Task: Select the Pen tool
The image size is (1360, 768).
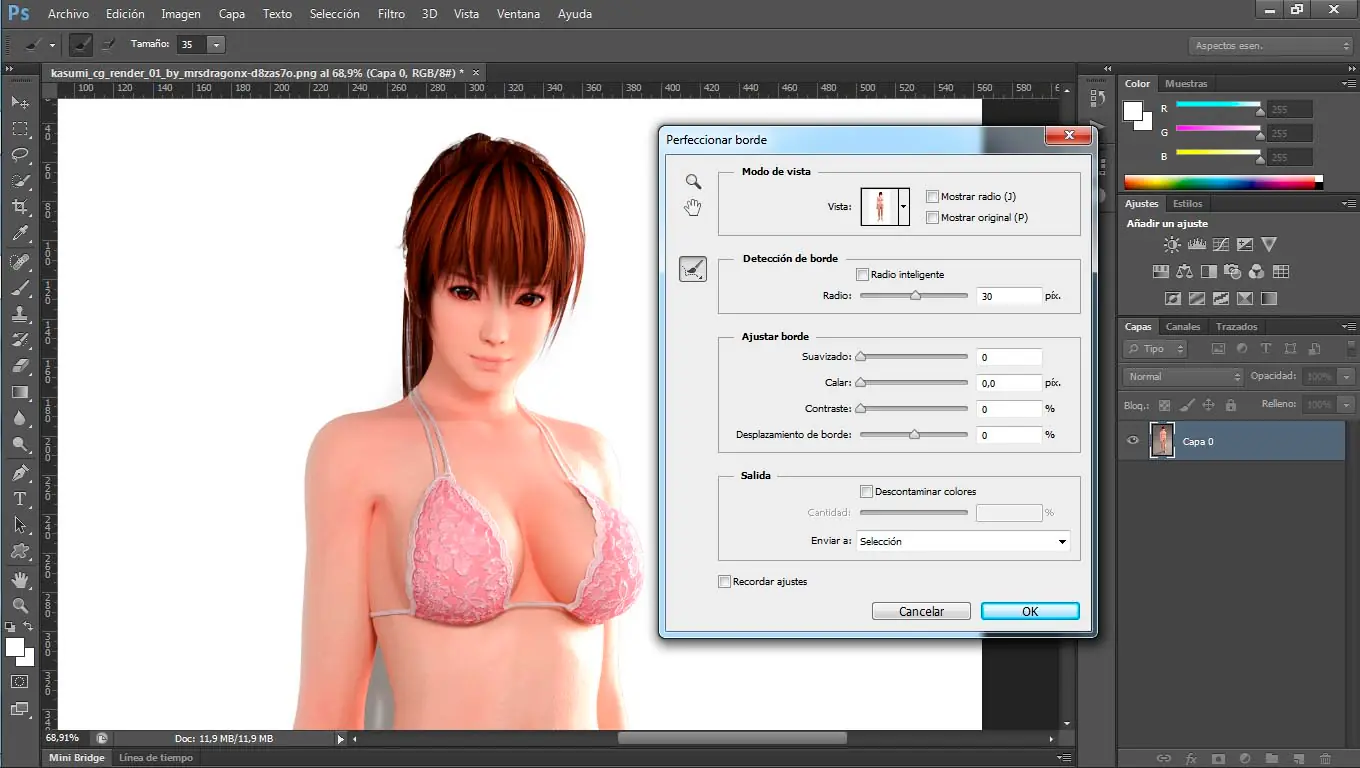Action: coord(20,472)
